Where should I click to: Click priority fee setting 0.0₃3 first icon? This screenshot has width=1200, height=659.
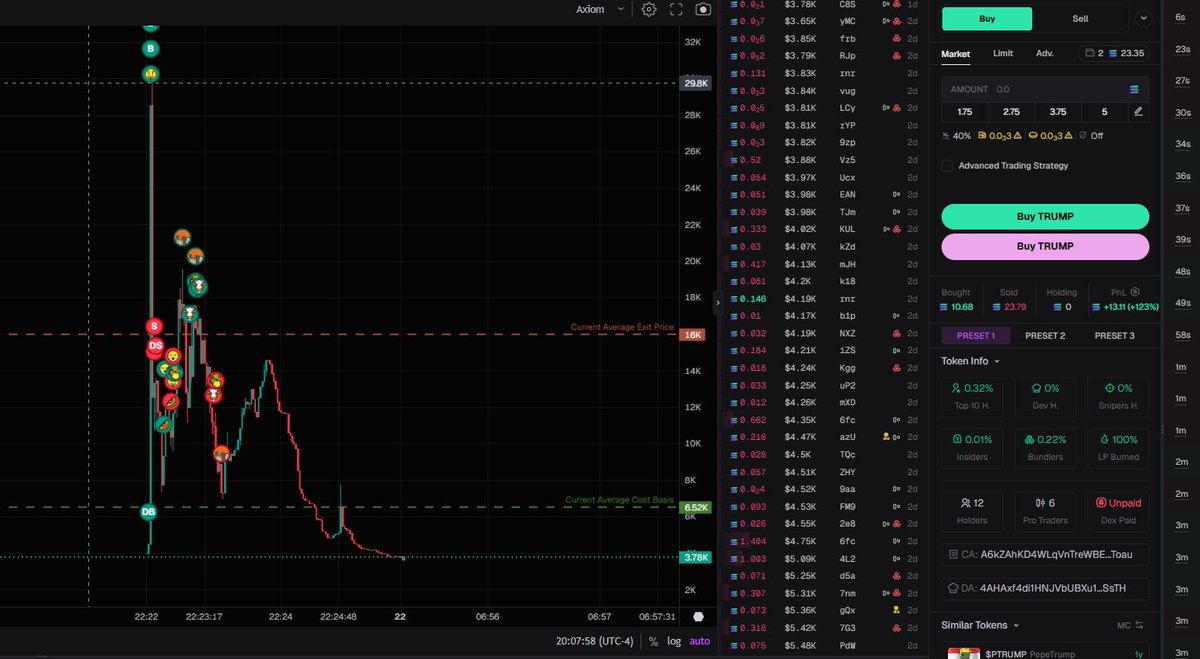click(982, 135)
